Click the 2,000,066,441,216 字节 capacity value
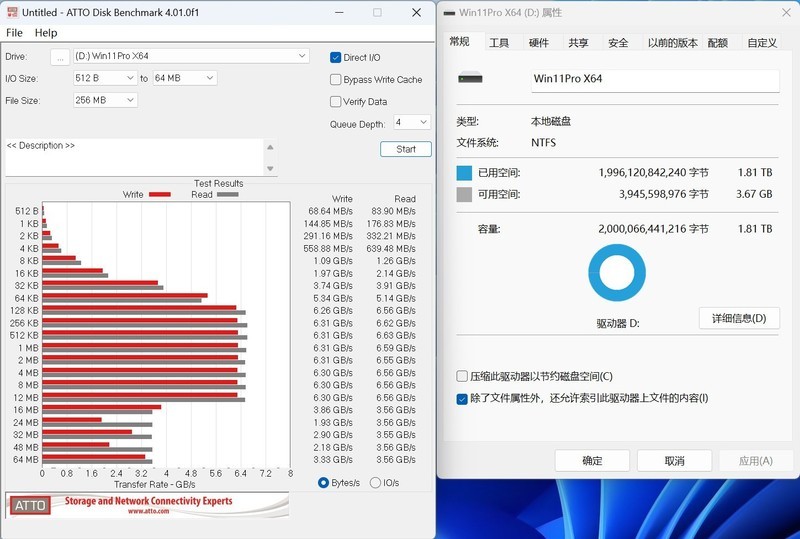The height and width of the screenshot is (539, 800). 654,229
